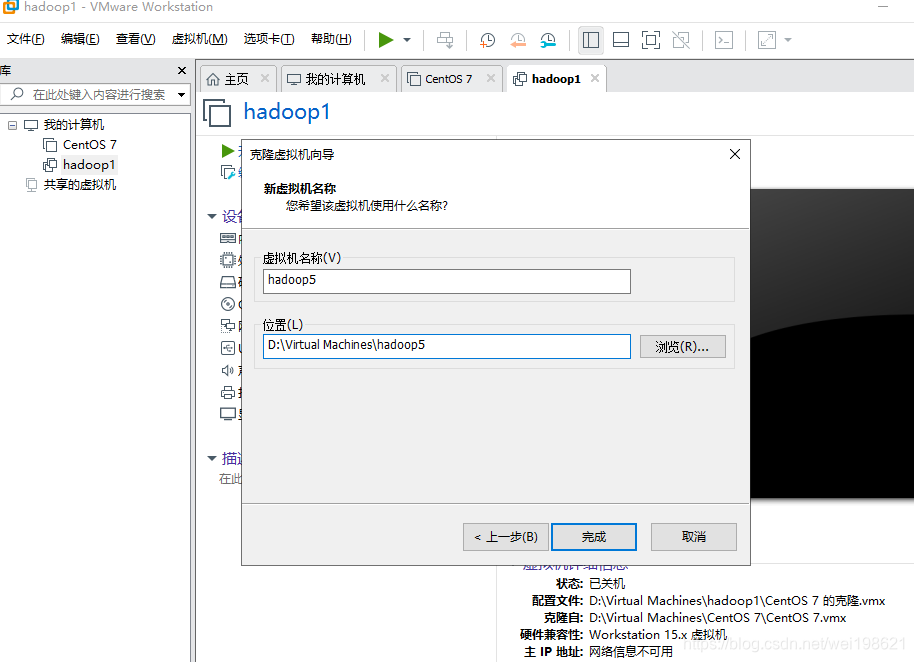This screenshot has width=914, height=662.
Task: Click the 浏览(R)... button
Action: click(x=683, y=346)
